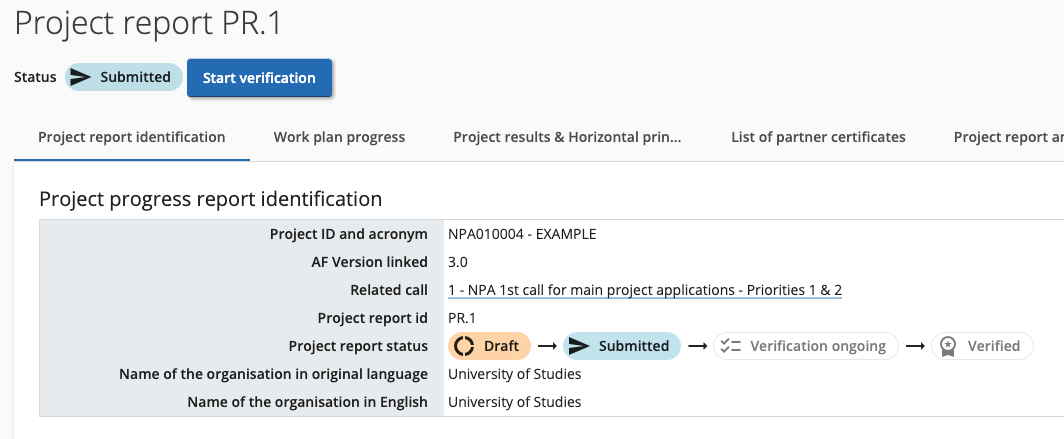Switch to the Work plan progress tab
1064x439 pixels.
[339, 137]
